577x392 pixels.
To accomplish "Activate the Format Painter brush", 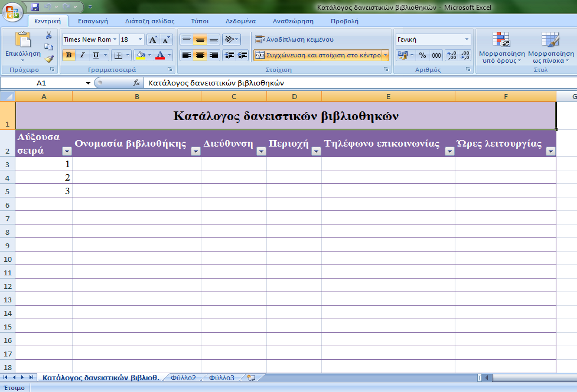I will pyautogui.click(x=49, y=58).
